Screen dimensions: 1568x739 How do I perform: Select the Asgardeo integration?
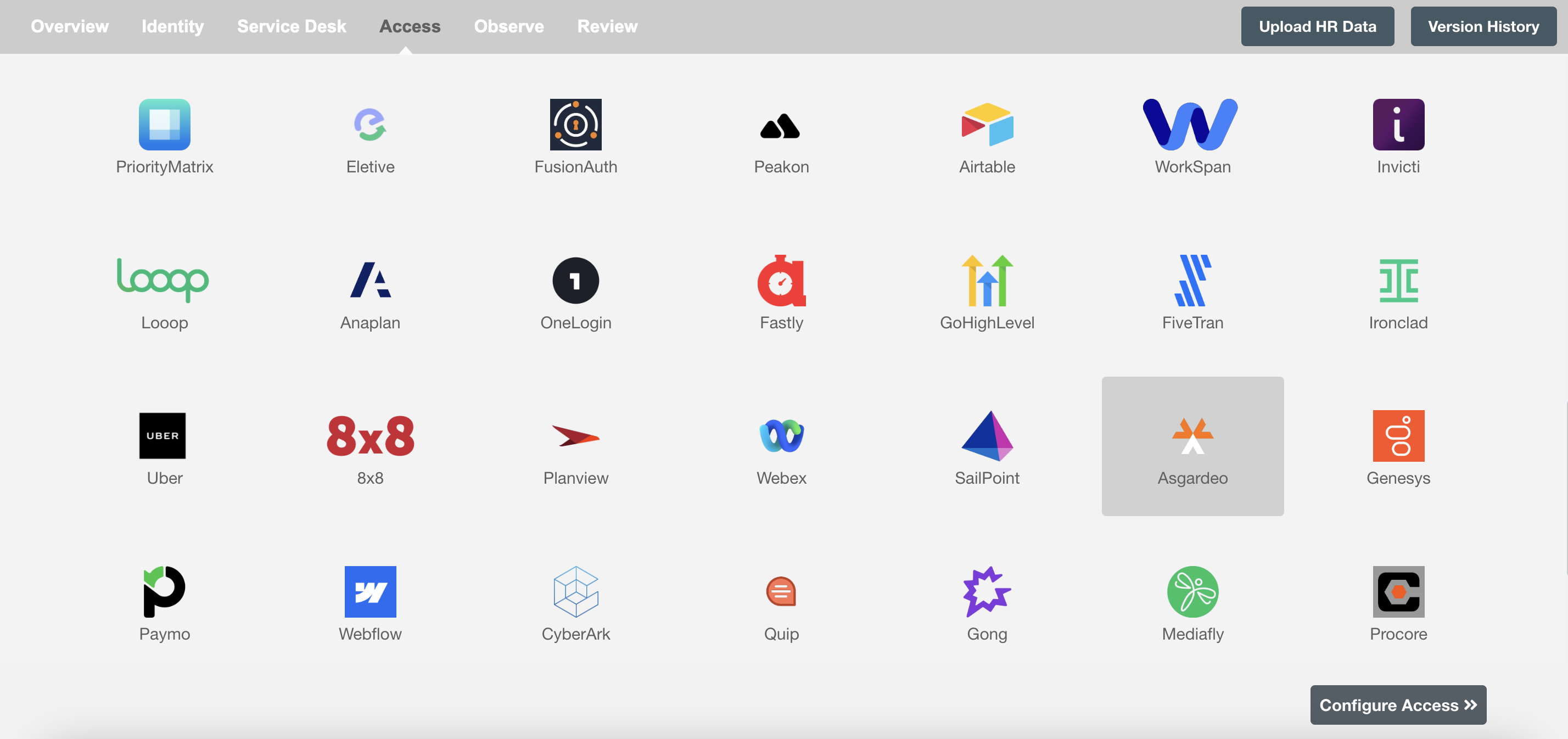coord(1192,446)
